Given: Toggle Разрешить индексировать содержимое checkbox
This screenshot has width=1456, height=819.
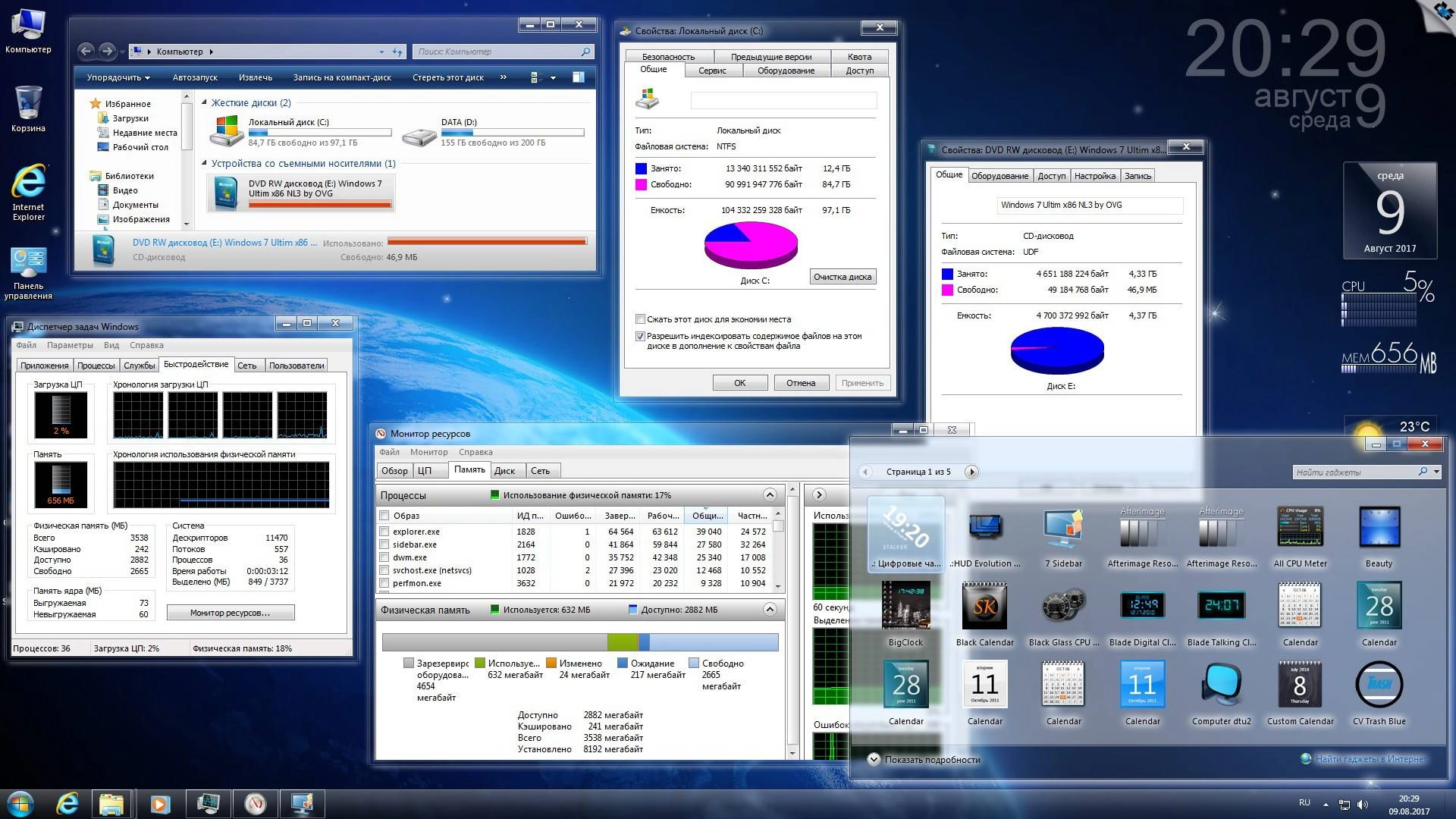Looking at the screenshot, I should (x=640, y=336).
